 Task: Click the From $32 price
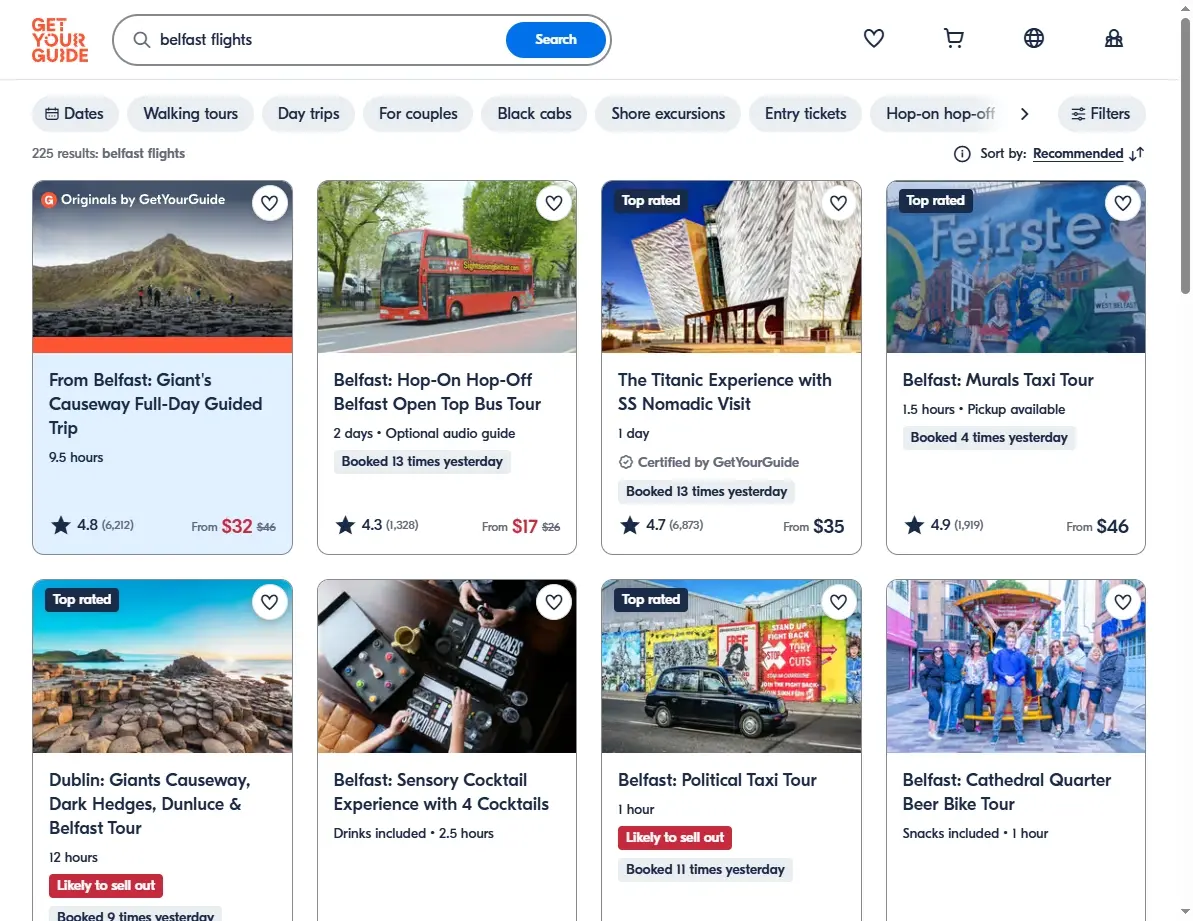234,526
